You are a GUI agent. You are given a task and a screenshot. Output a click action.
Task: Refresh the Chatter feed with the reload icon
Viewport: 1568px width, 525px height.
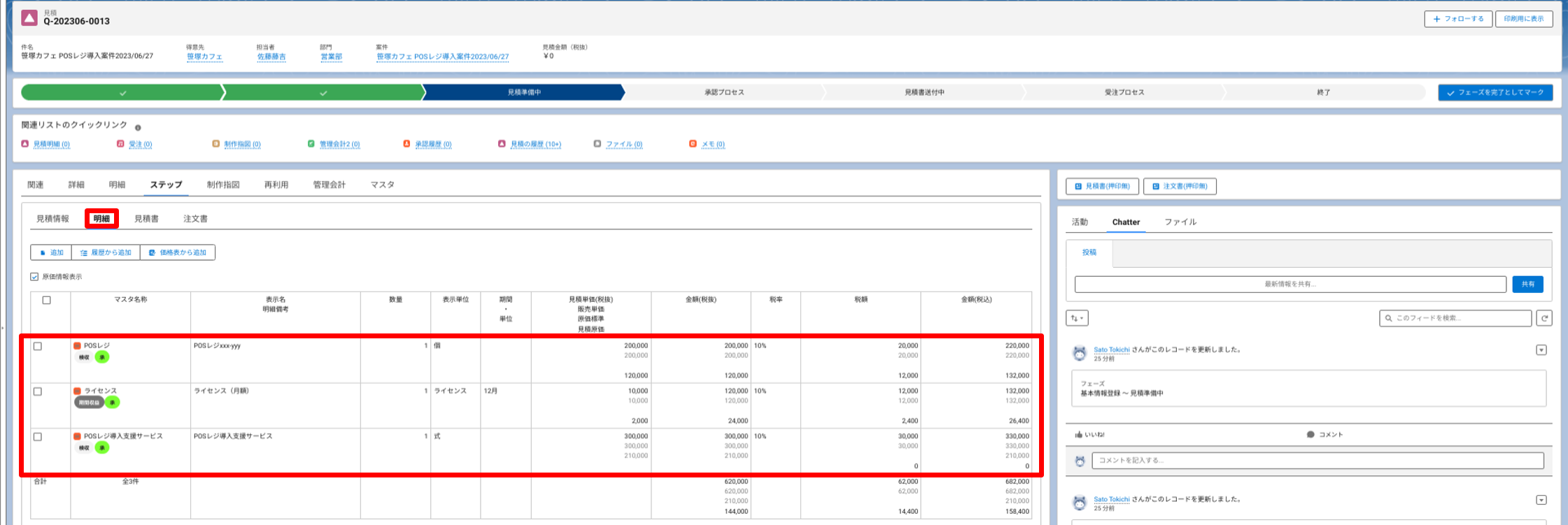pos(1544,318)
